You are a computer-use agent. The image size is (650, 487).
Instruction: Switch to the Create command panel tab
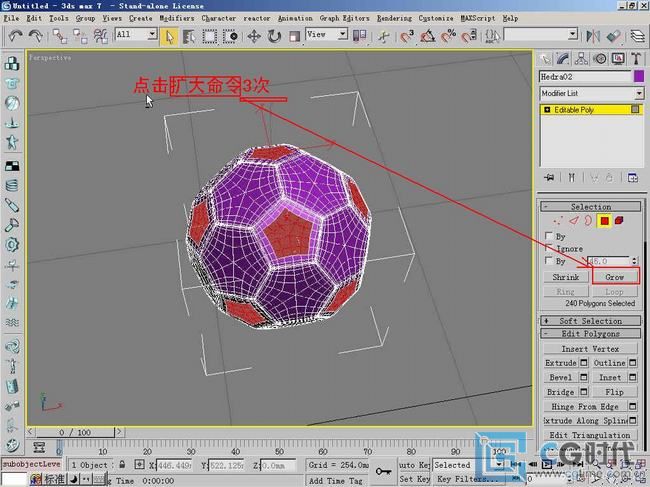coord(546,59)
